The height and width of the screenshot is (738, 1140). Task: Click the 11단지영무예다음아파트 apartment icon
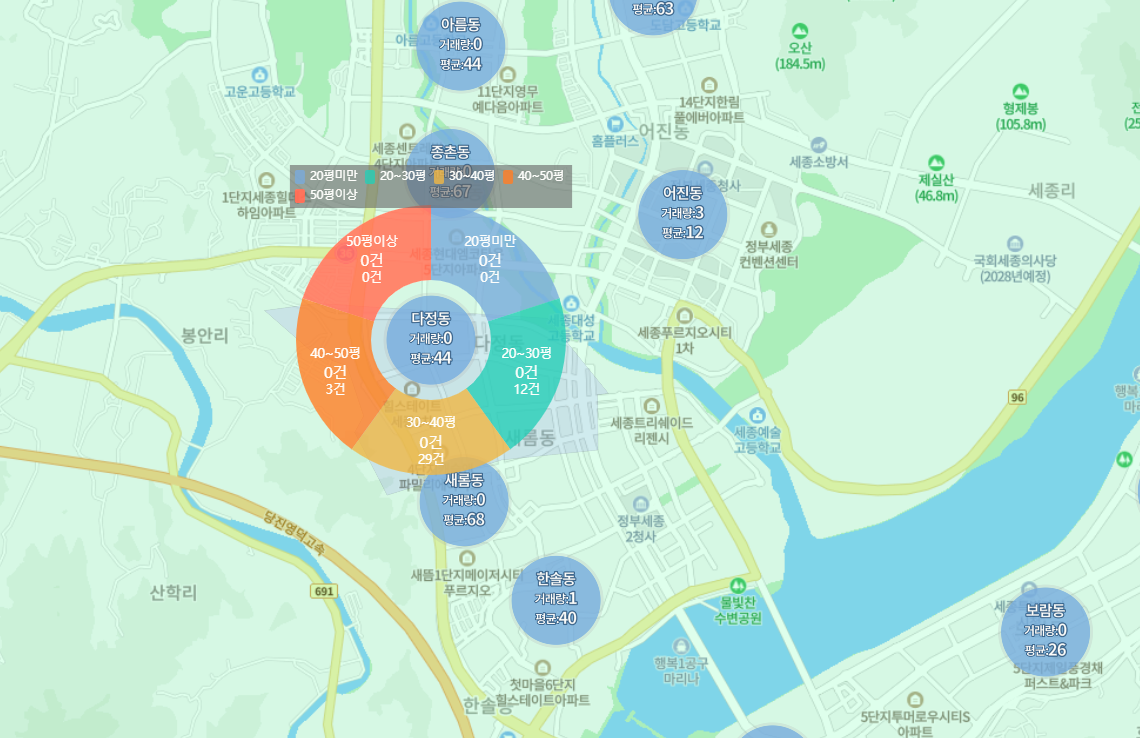[x=507, y=75]
